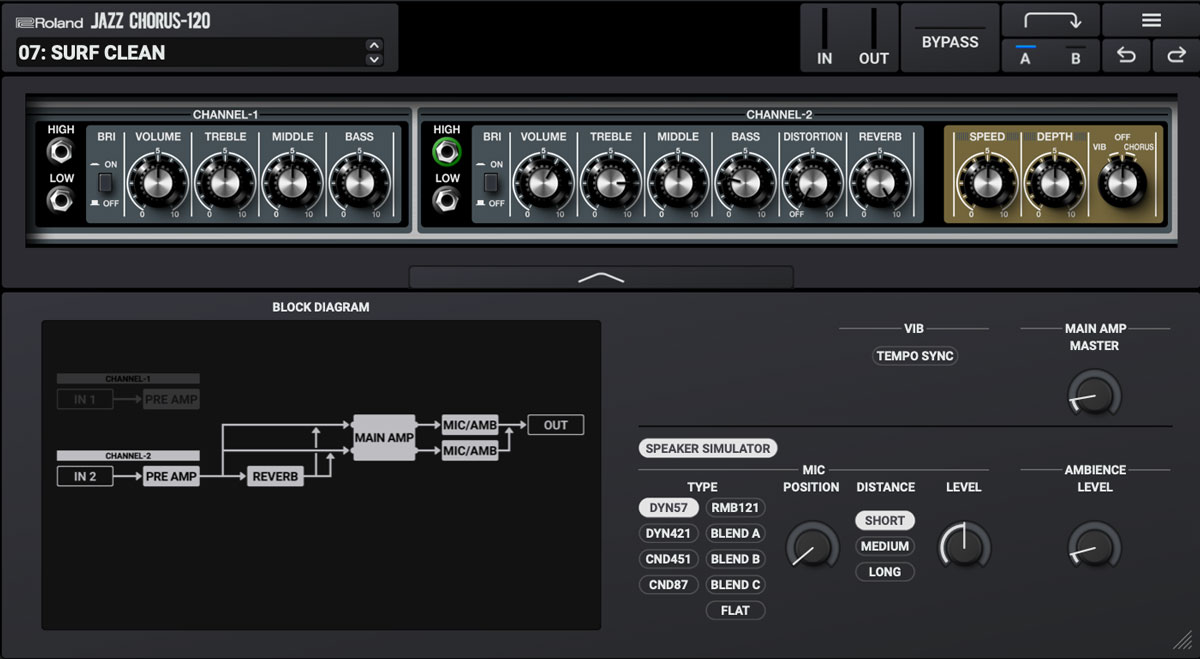Click the MIC LEVEL knob
The width and height of the screenshot is (1200, 659).
point(964,546)
